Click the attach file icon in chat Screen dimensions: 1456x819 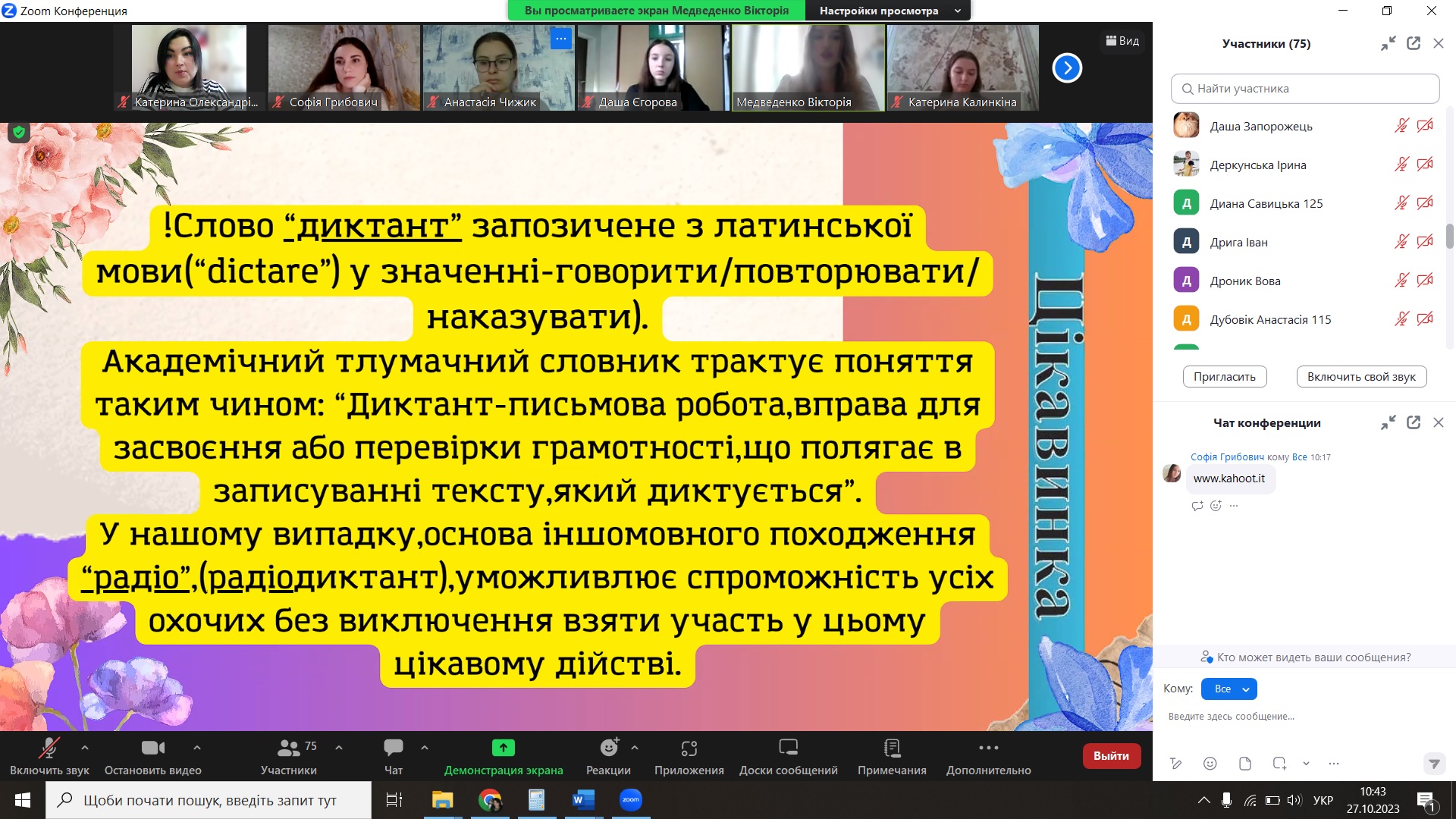[x=1244, y=764]
